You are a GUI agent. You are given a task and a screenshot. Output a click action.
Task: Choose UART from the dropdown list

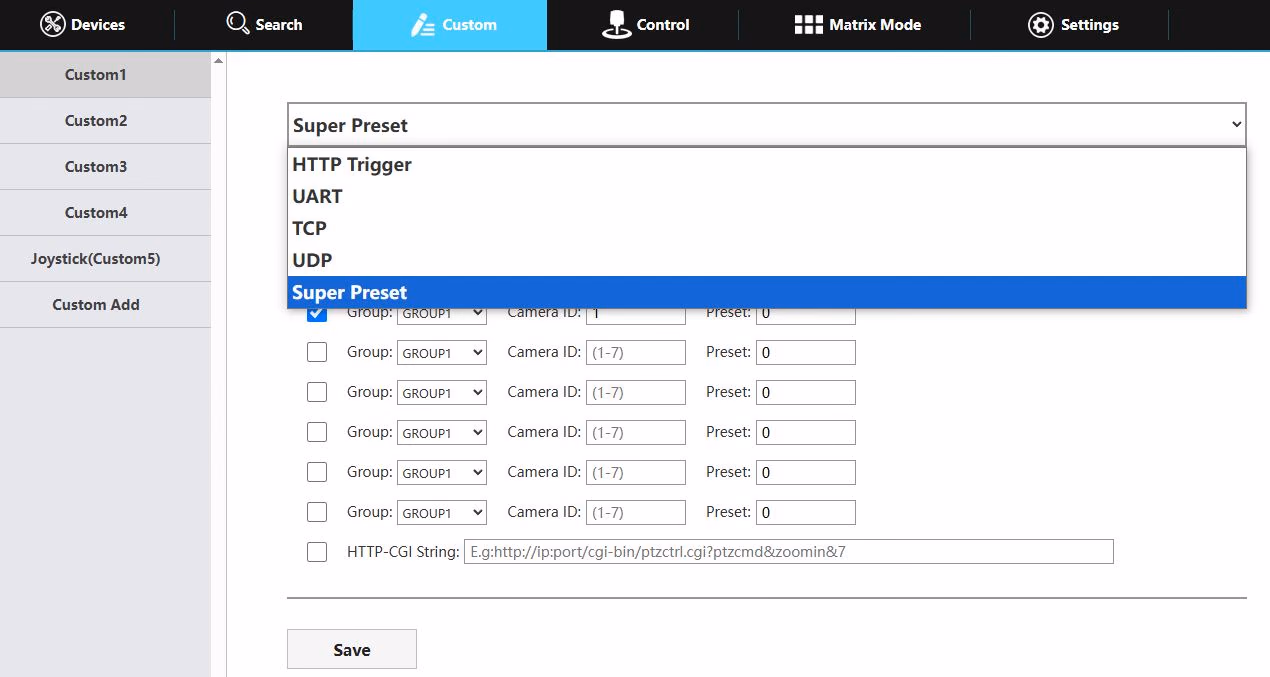point(767,196)
